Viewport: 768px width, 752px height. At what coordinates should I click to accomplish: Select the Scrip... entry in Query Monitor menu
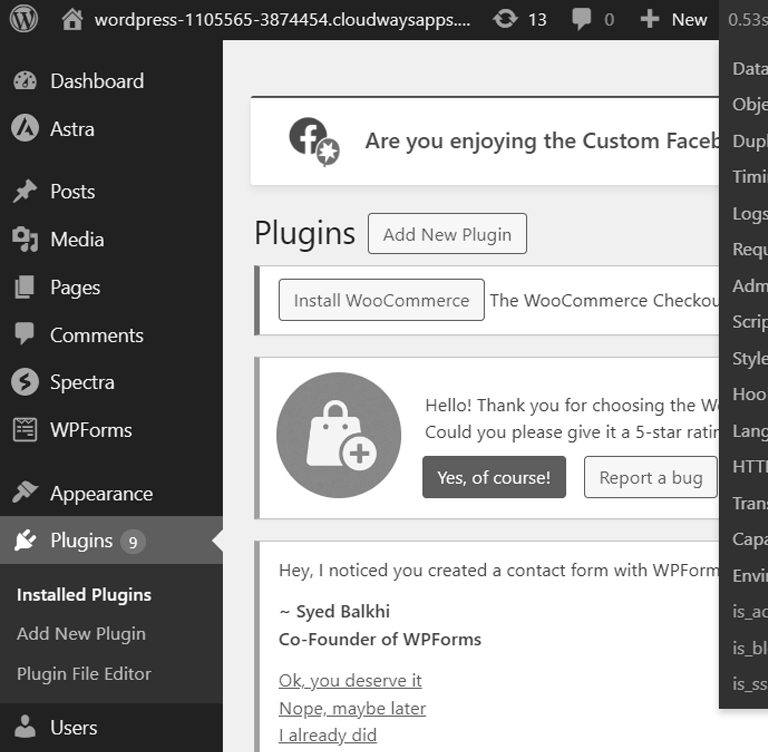pos(749,322)
